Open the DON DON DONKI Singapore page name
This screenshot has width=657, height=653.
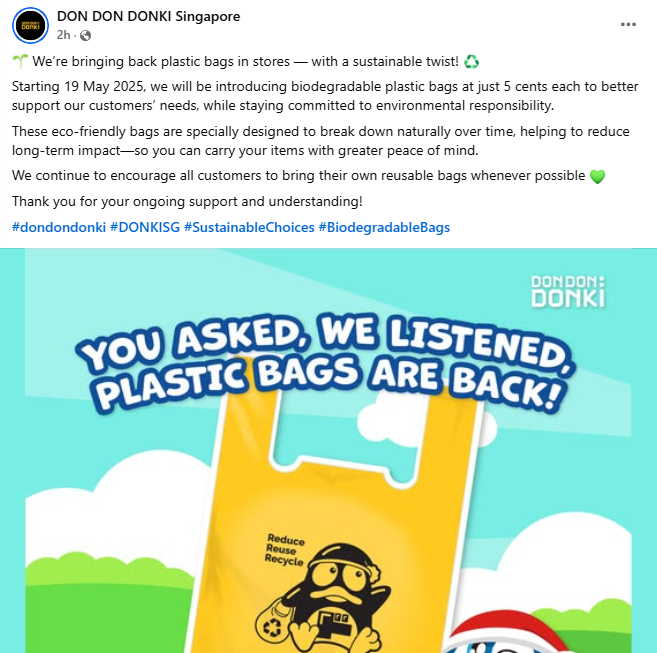pyautogui.click(x=148, y=16)
